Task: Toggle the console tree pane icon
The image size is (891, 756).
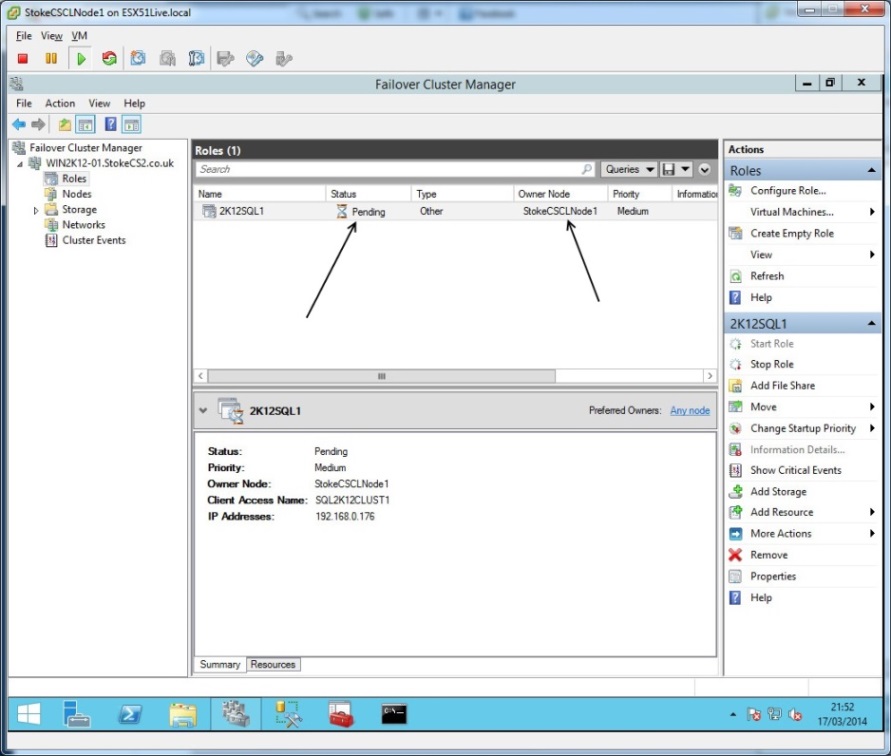Action: (x=85, y=124)
